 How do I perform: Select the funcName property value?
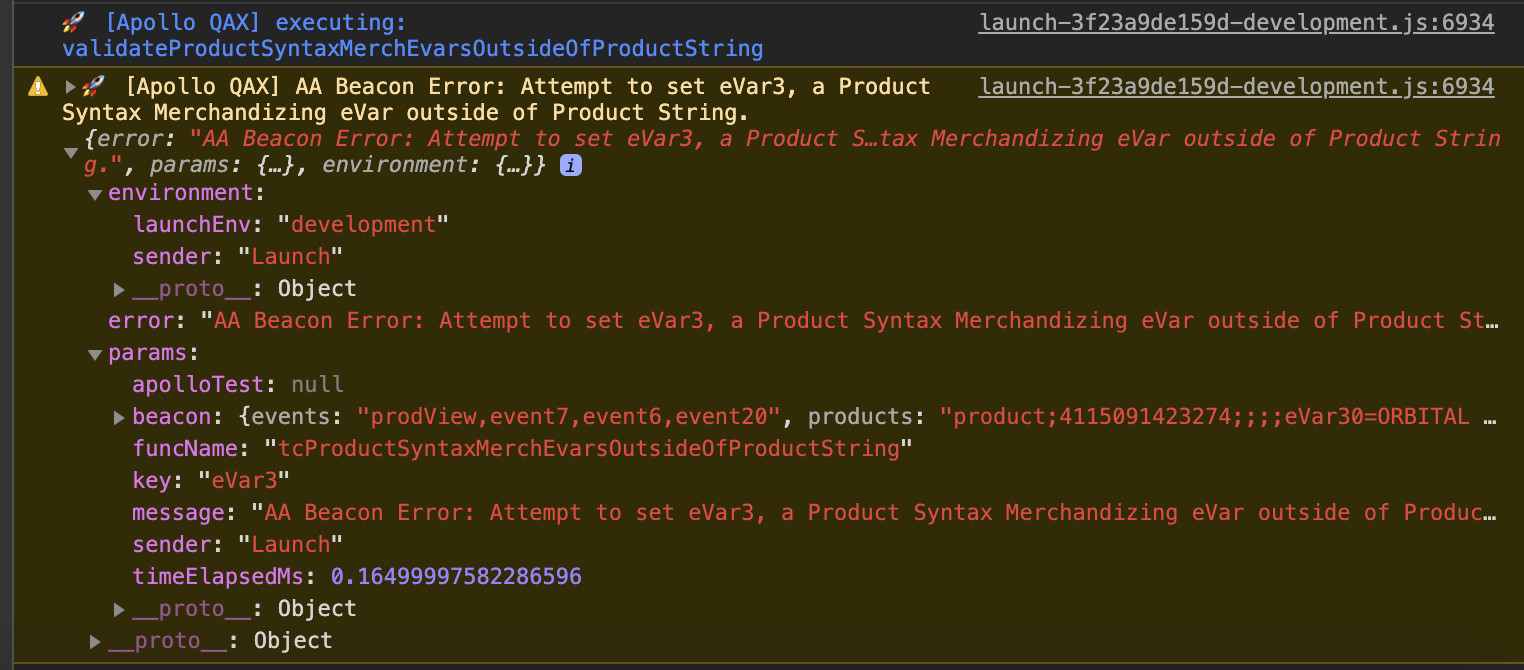[589, 448]
